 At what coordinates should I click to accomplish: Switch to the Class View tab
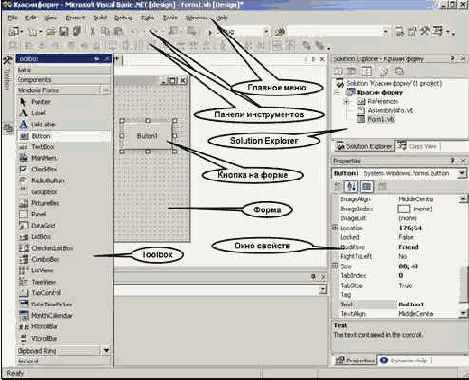418,146
